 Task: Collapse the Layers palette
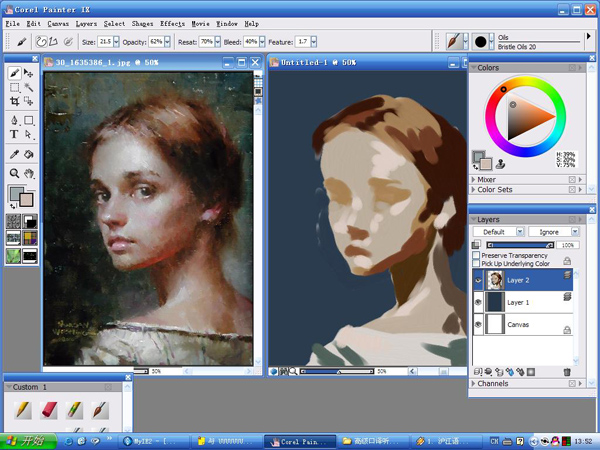(474, 220)
